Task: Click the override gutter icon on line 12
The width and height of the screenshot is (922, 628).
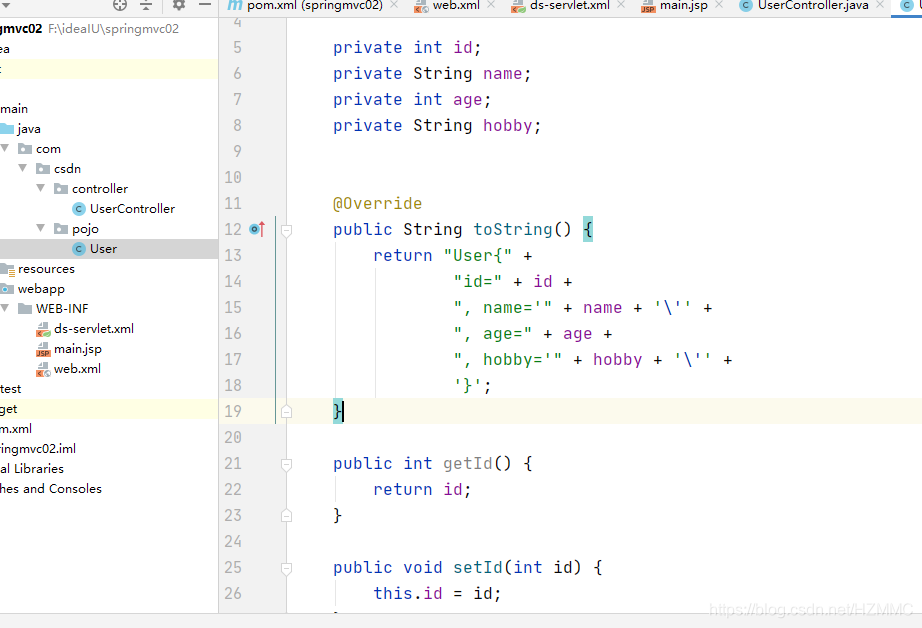Action: pos(257,229)
